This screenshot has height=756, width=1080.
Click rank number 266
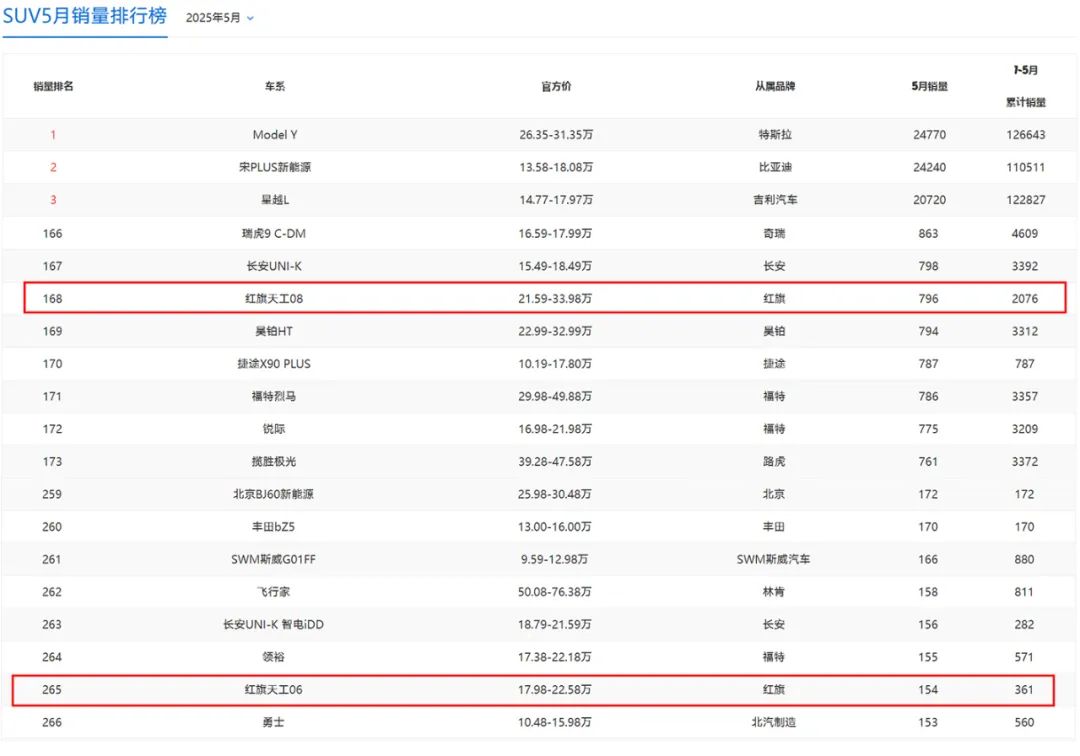tap(52, 722)
